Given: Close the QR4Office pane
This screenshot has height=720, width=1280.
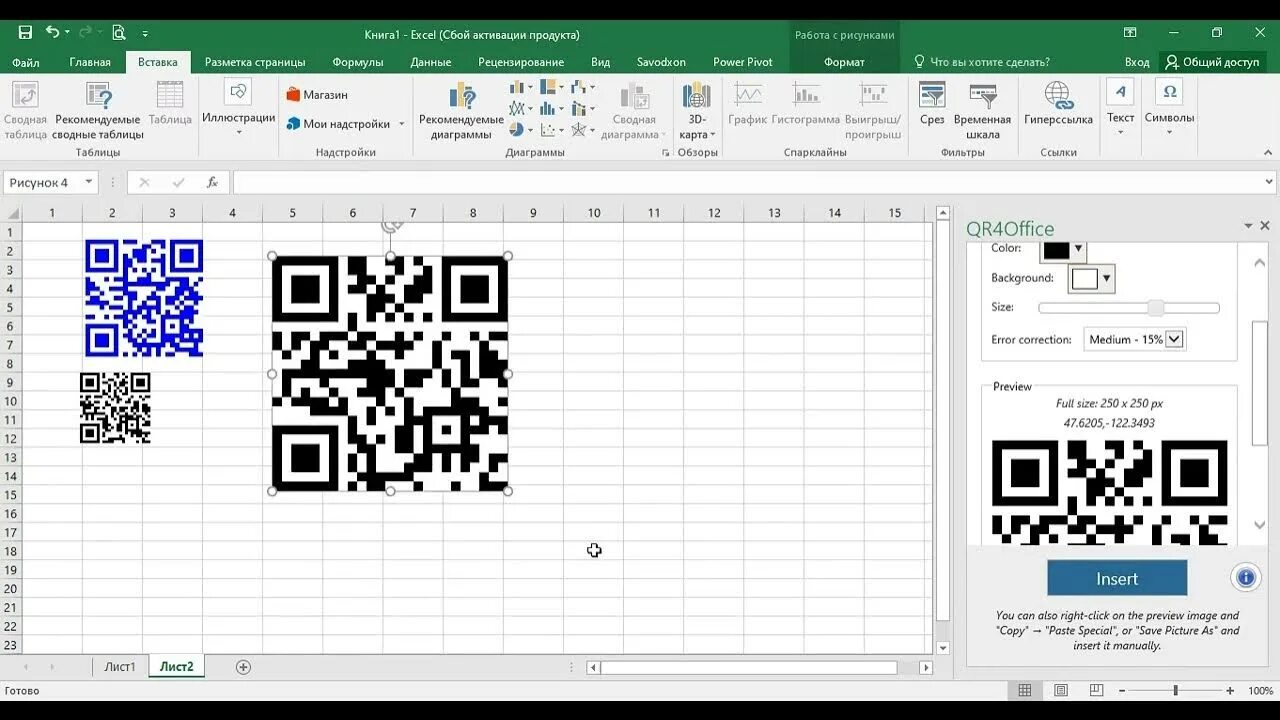Looking at the screenshot, I should pos(1265,227).
